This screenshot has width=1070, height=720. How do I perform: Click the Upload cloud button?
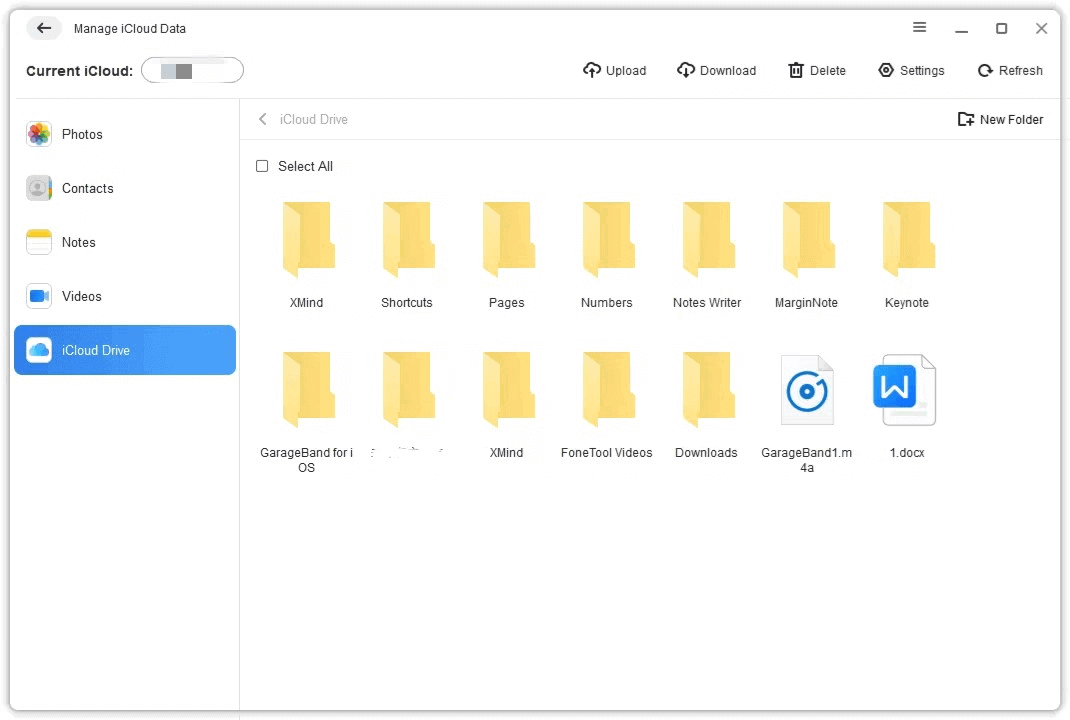(614, 70)
